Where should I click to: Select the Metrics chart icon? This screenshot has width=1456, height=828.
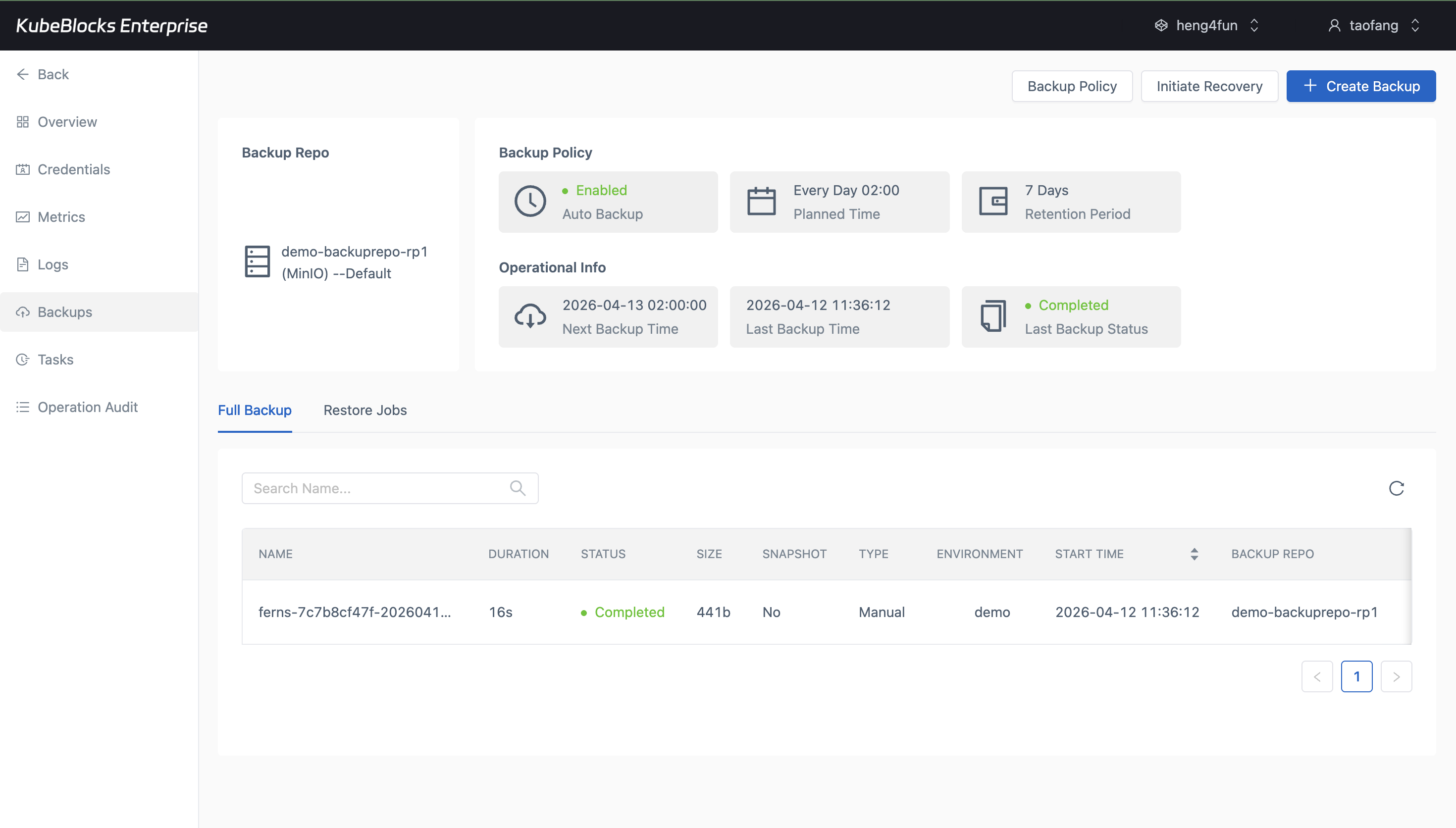(x=22, y=217)
